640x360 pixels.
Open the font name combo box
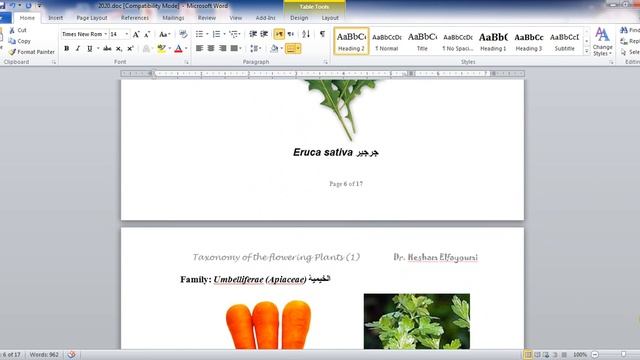(84, 34)
